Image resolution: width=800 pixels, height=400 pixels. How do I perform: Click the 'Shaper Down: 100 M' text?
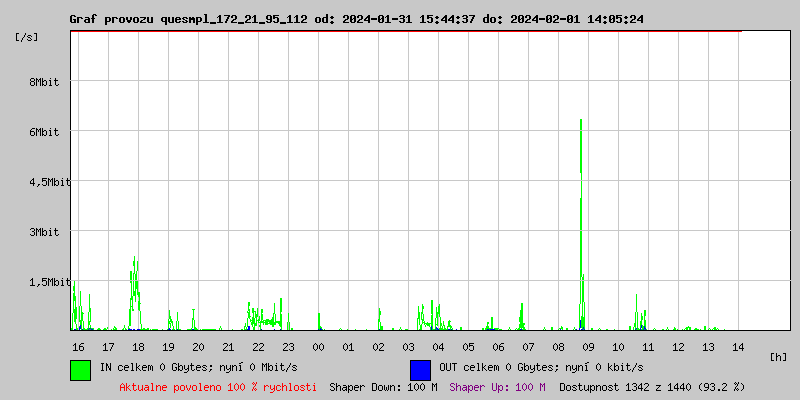[383, 386]
